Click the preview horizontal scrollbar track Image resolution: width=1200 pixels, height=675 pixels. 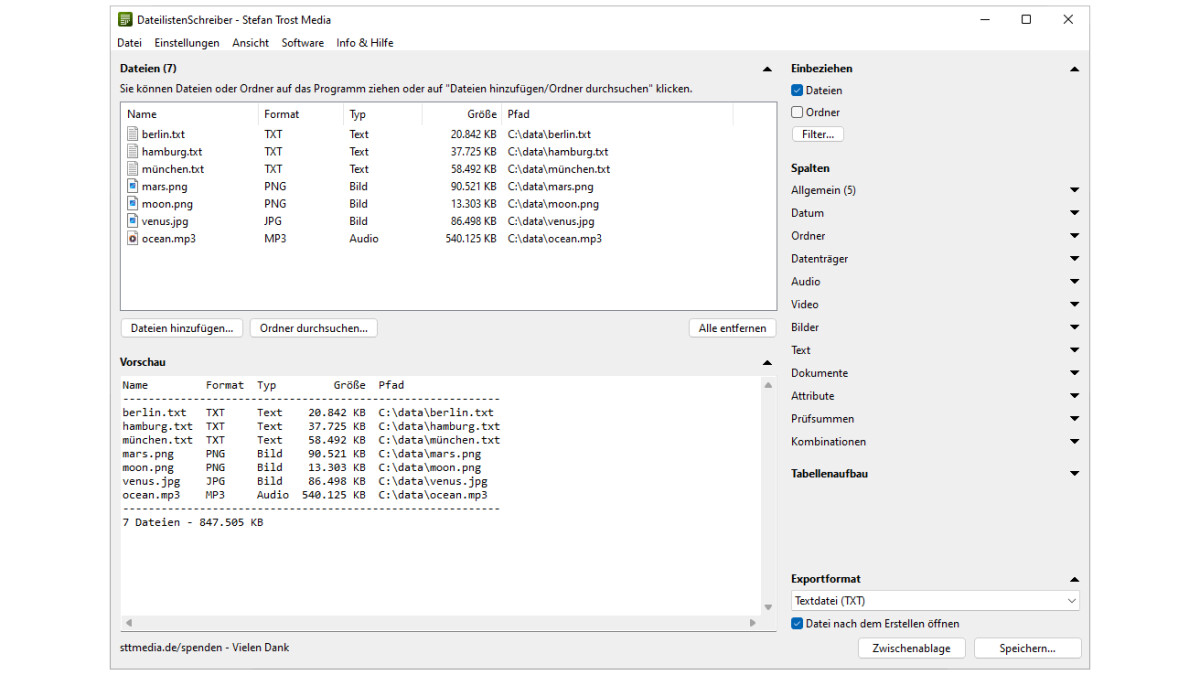(440, 623)
